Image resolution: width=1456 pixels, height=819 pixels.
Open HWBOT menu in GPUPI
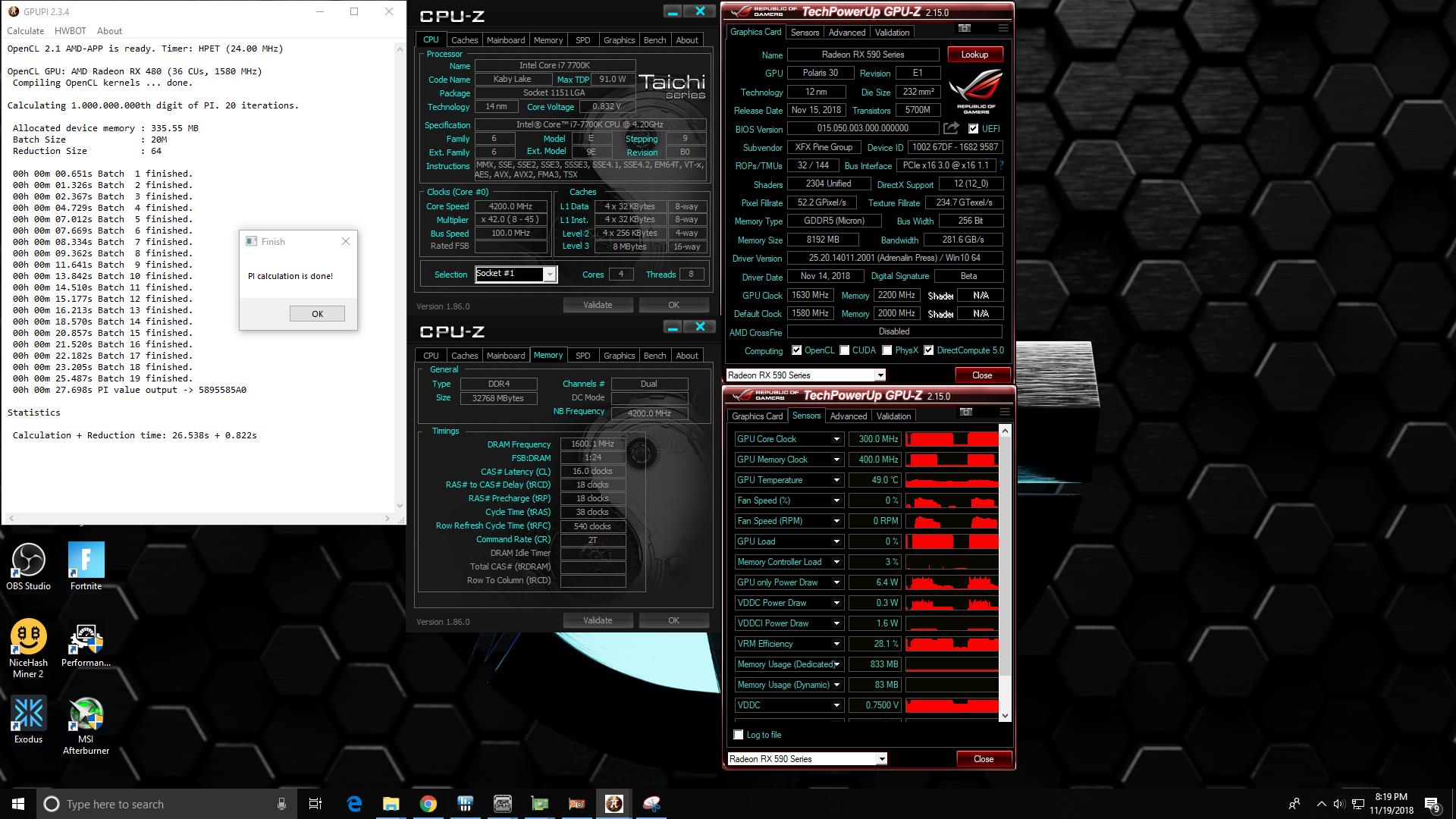[71, 31]
